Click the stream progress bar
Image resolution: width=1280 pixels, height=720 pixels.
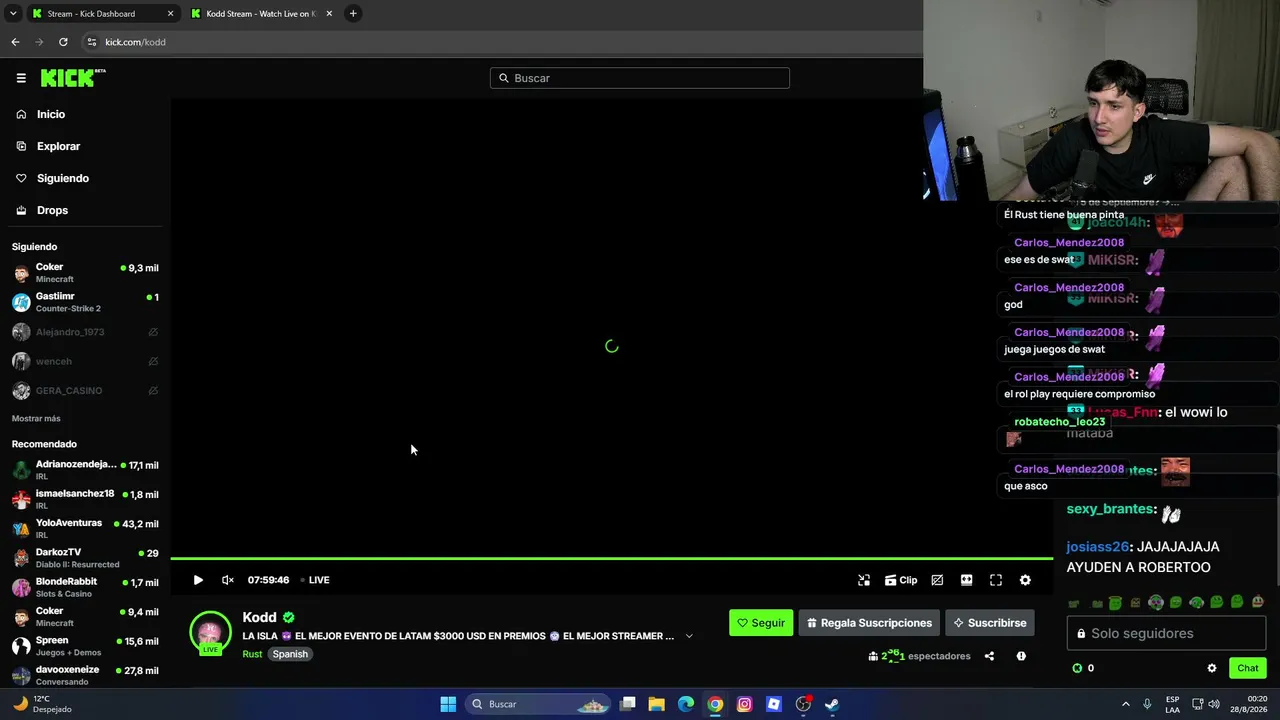[x=611, y=558]
